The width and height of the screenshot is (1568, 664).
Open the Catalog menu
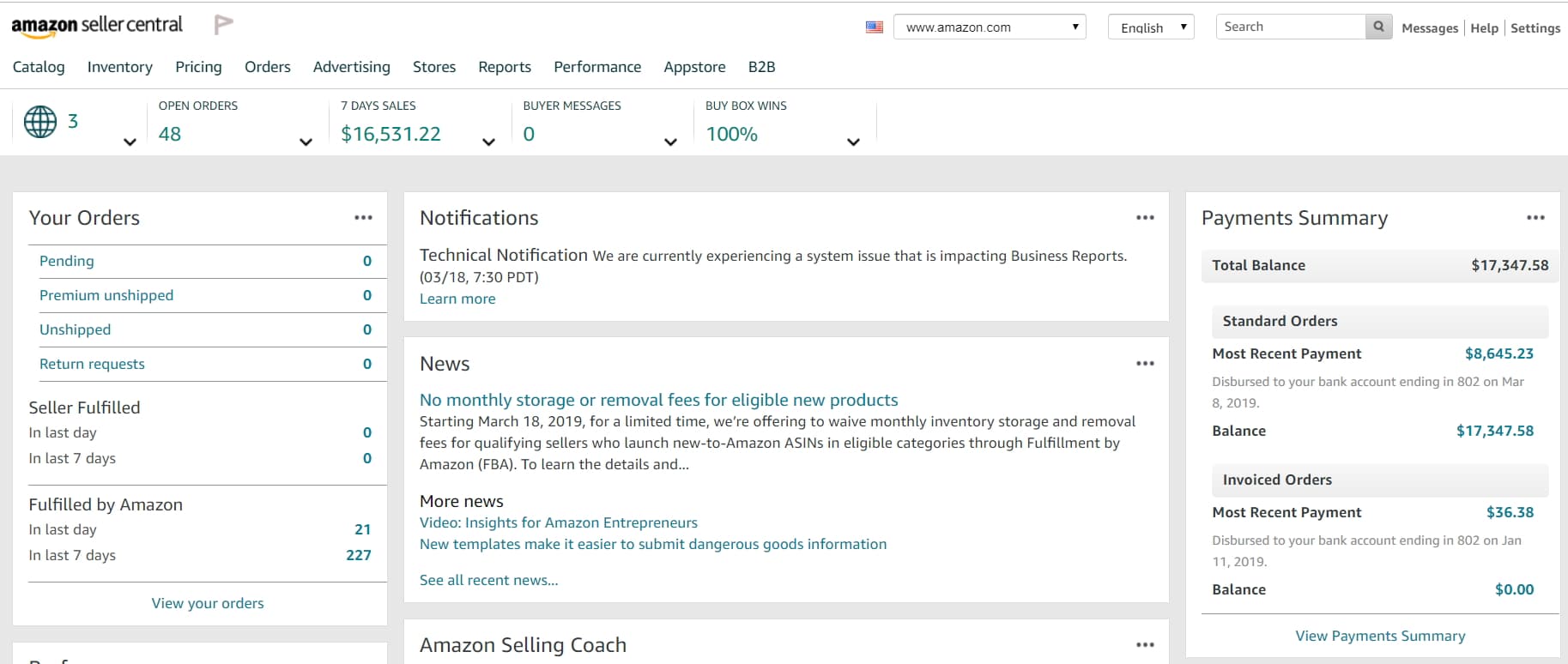point(39,67)
